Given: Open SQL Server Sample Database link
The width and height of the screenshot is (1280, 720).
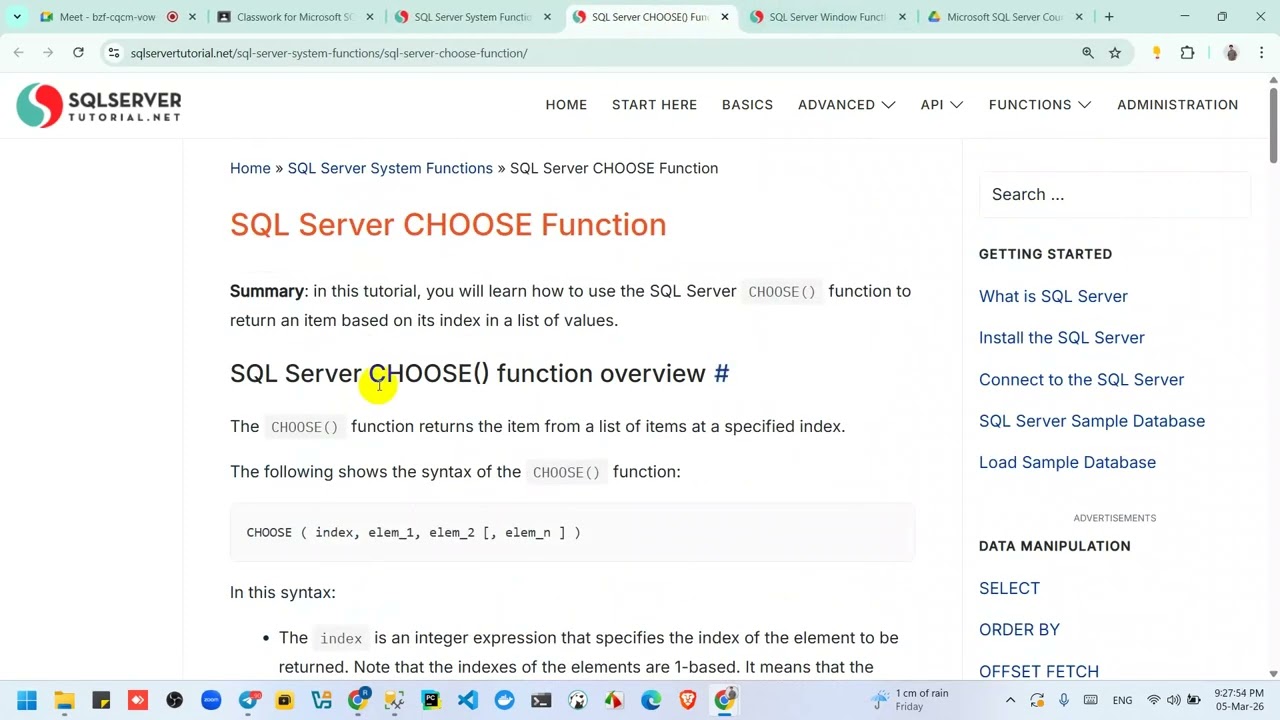Looking at the screenshot, I should coord(1092,421).
